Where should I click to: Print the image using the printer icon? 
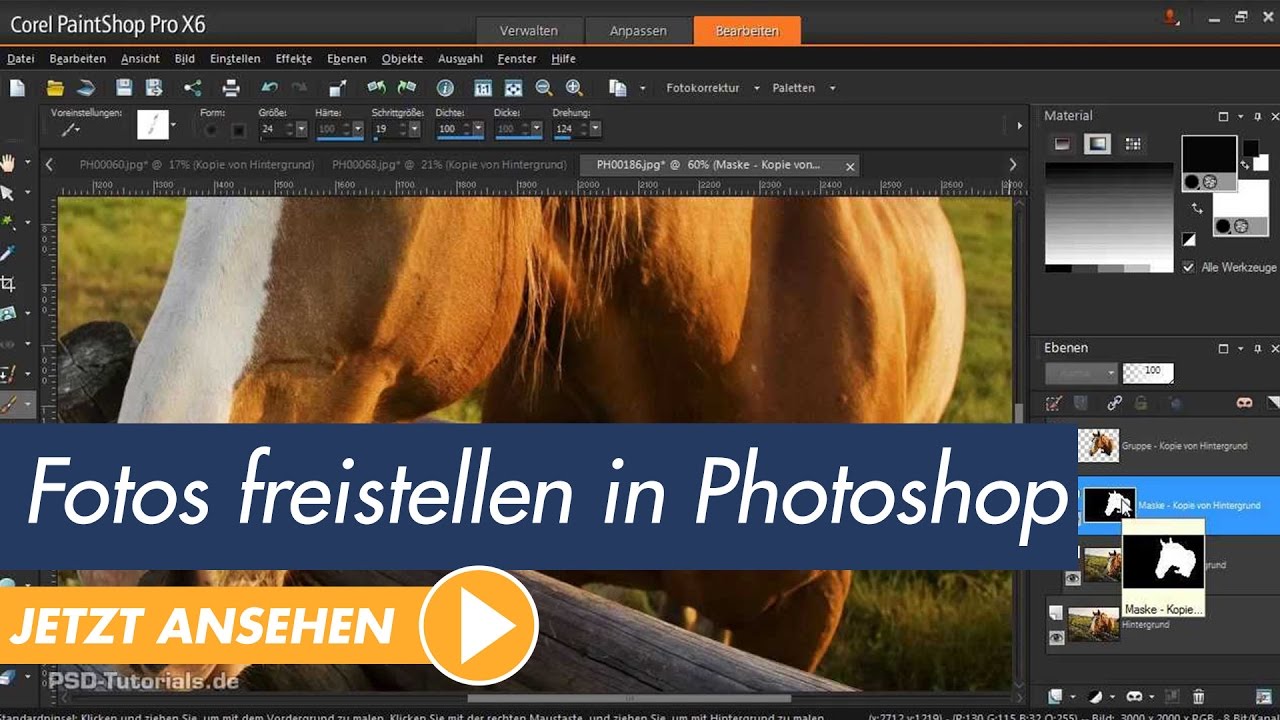coord(231,88)
